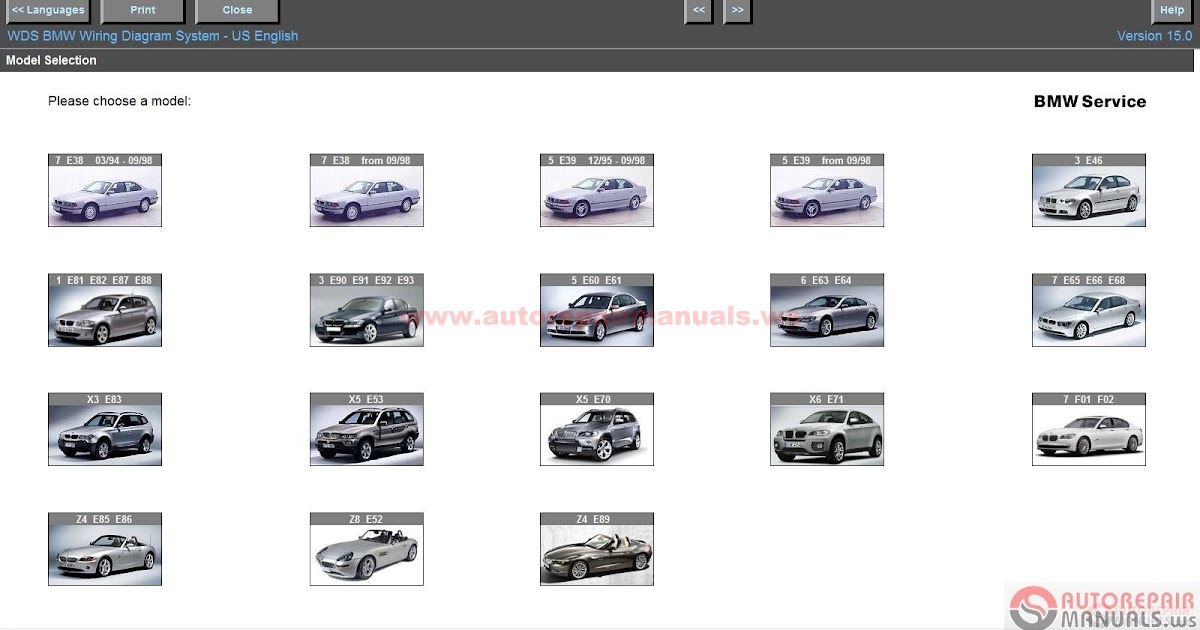This screenshot has width=1200, height=630.
Task: Click the << Languages button
Action: pyautogui.click(x=47, y=11)
